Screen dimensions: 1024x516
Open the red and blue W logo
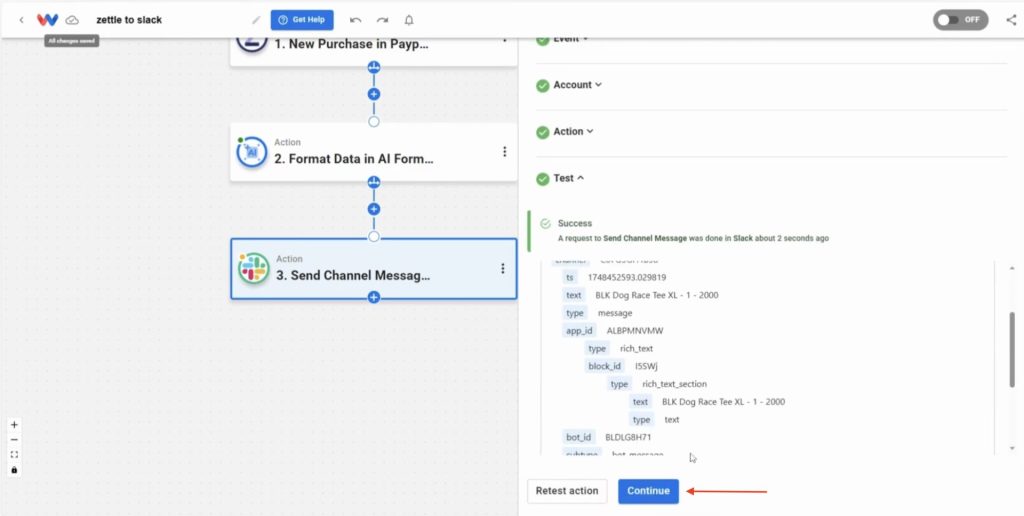[x=47, y=20]
